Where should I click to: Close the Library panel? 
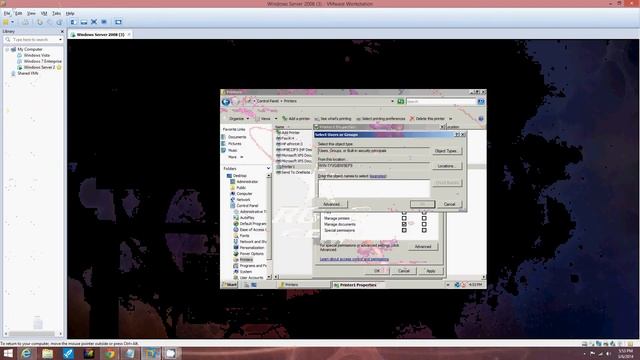click(x=62, y=31)
